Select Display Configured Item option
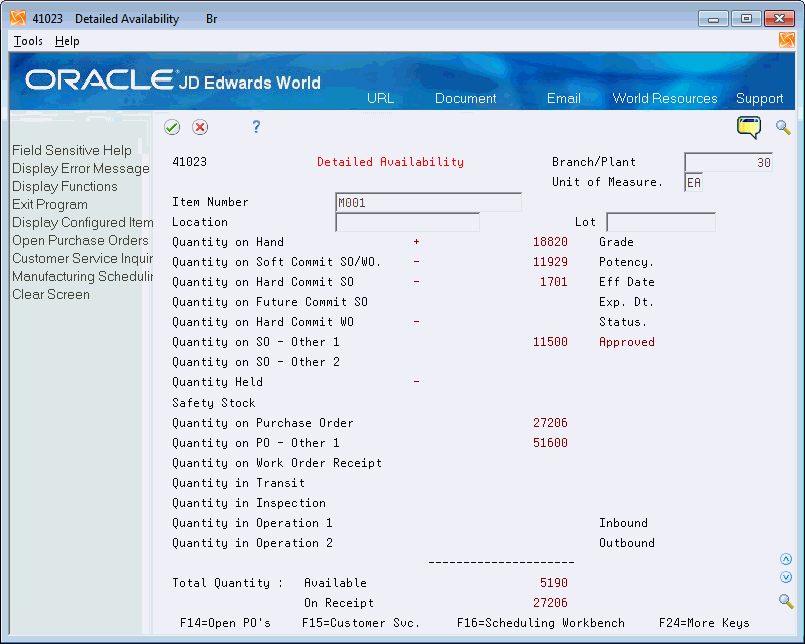 pos(83,222)
